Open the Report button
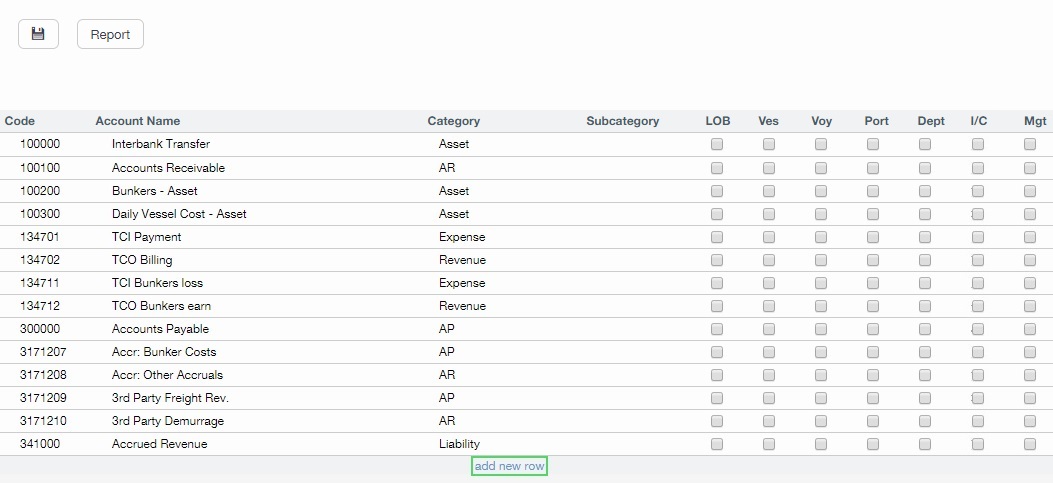1053x483 pixels. 110,34
